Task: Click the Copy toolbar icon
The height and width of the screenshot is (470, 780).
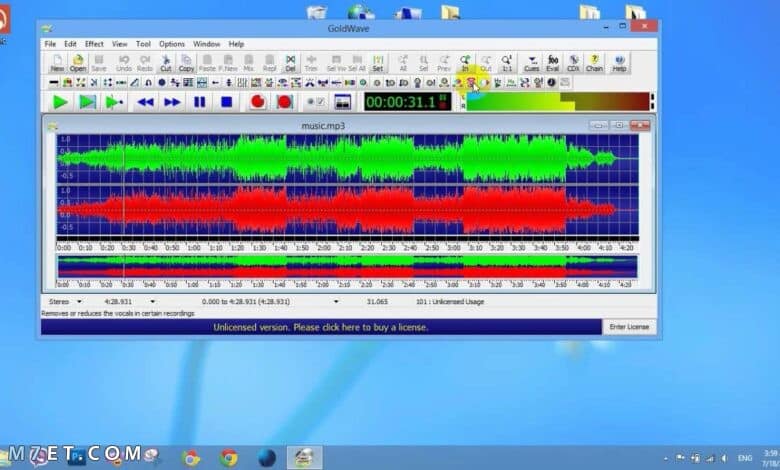Action: [187, 63]
